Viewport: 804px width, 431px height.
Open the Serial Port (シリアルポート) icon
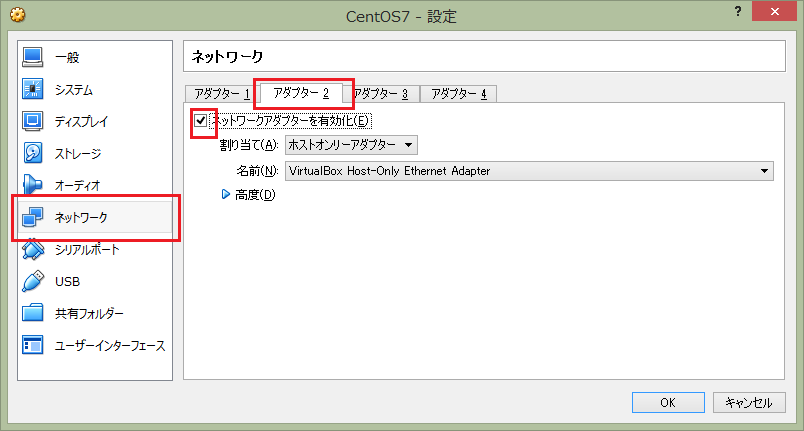point(33,249)
